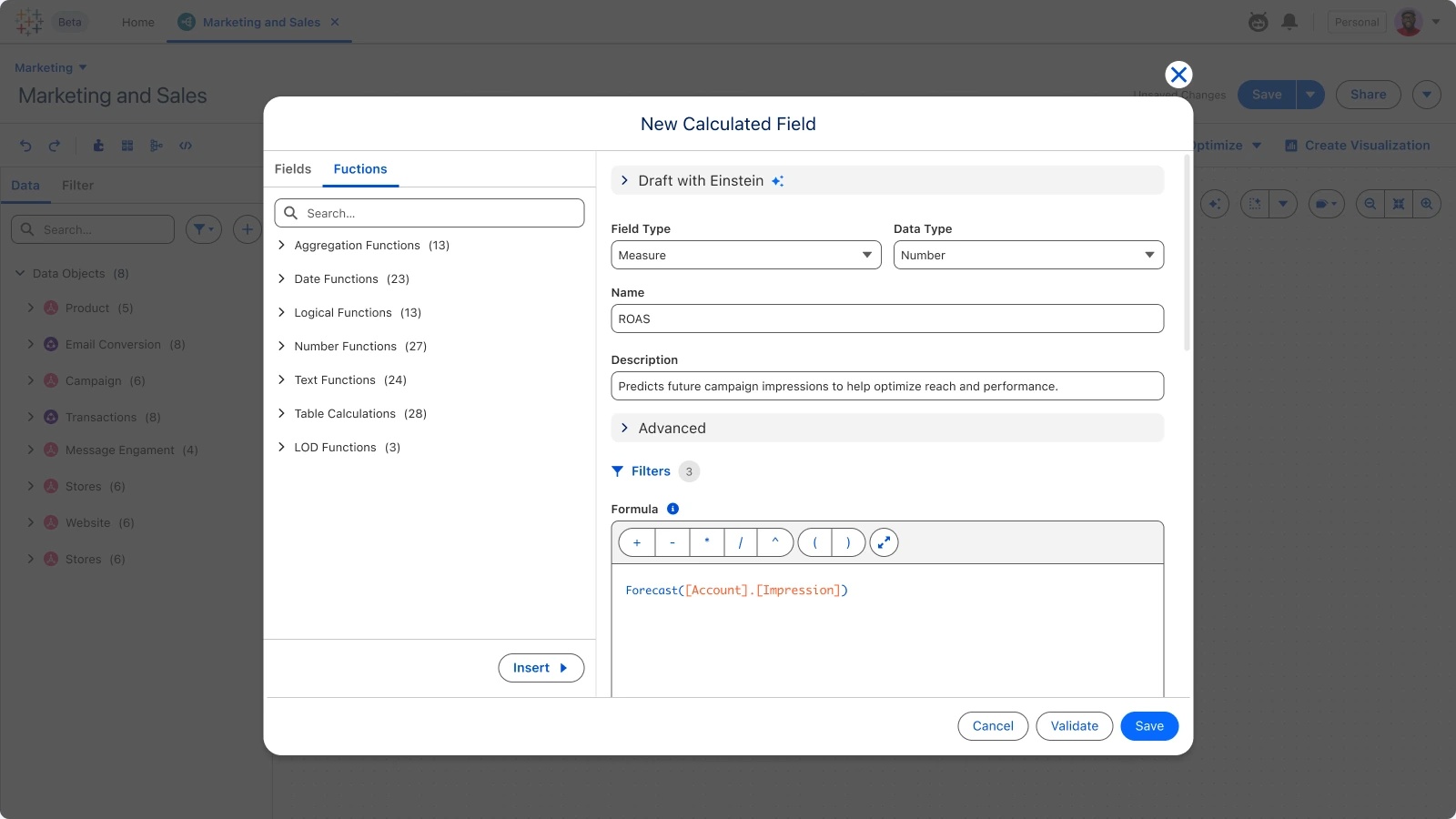The width and height of the screenshot is (1456, 819).
Task: Click the Insert button
Action: tap(541, 668)
